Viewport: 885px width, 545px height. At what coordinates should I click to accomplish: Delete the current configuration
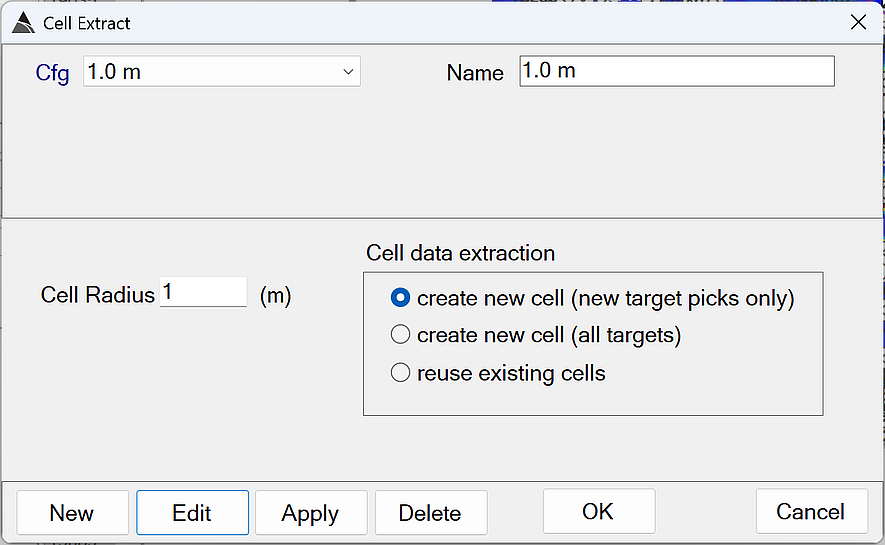coord(430,513)
